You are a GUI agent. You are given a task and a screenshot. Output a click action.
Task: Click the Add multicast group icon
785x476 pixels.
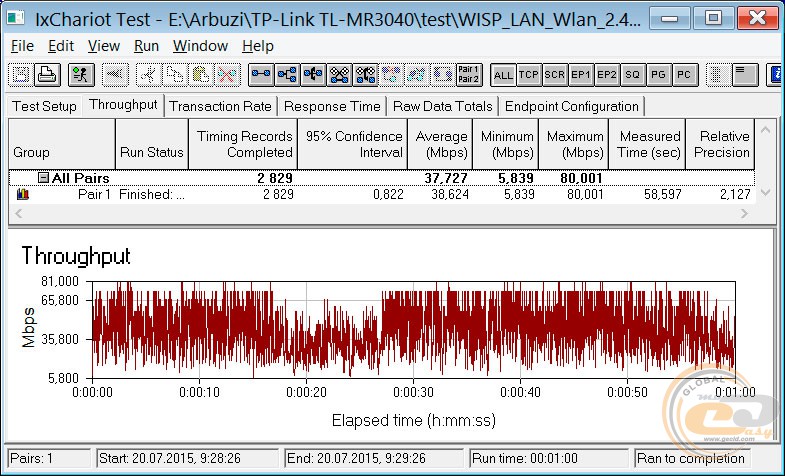pyautogui.click(x=287, y=75)
